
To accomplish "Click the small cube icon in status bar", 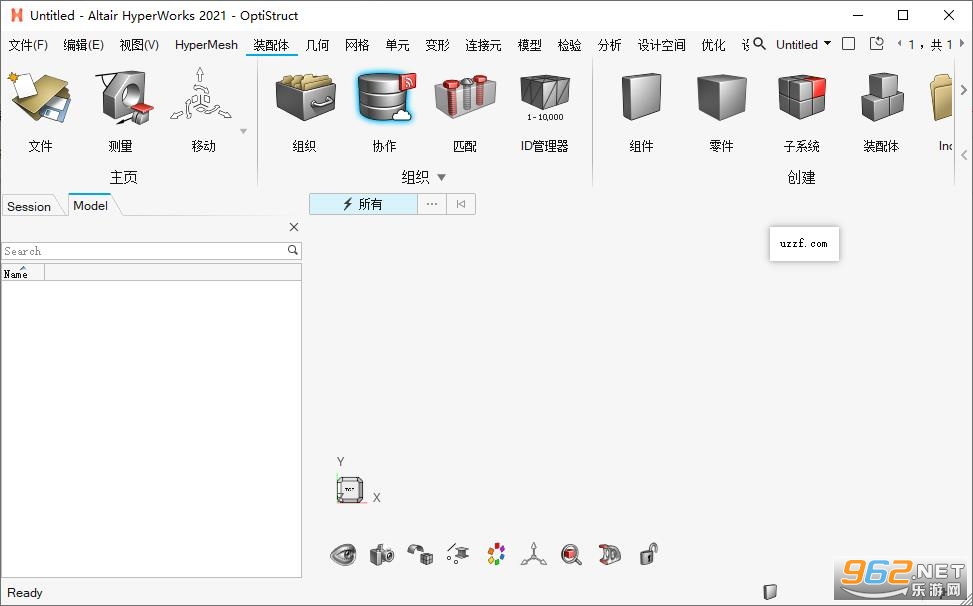I will 770,590.
